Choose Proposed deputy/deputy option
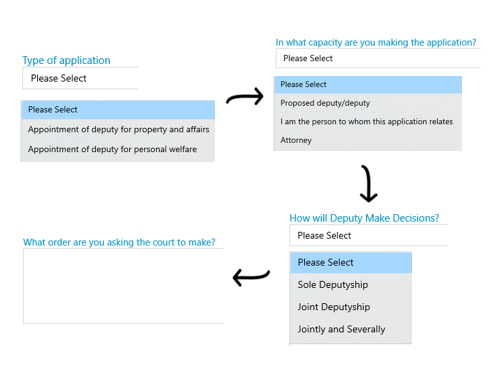 coord(368,103)
